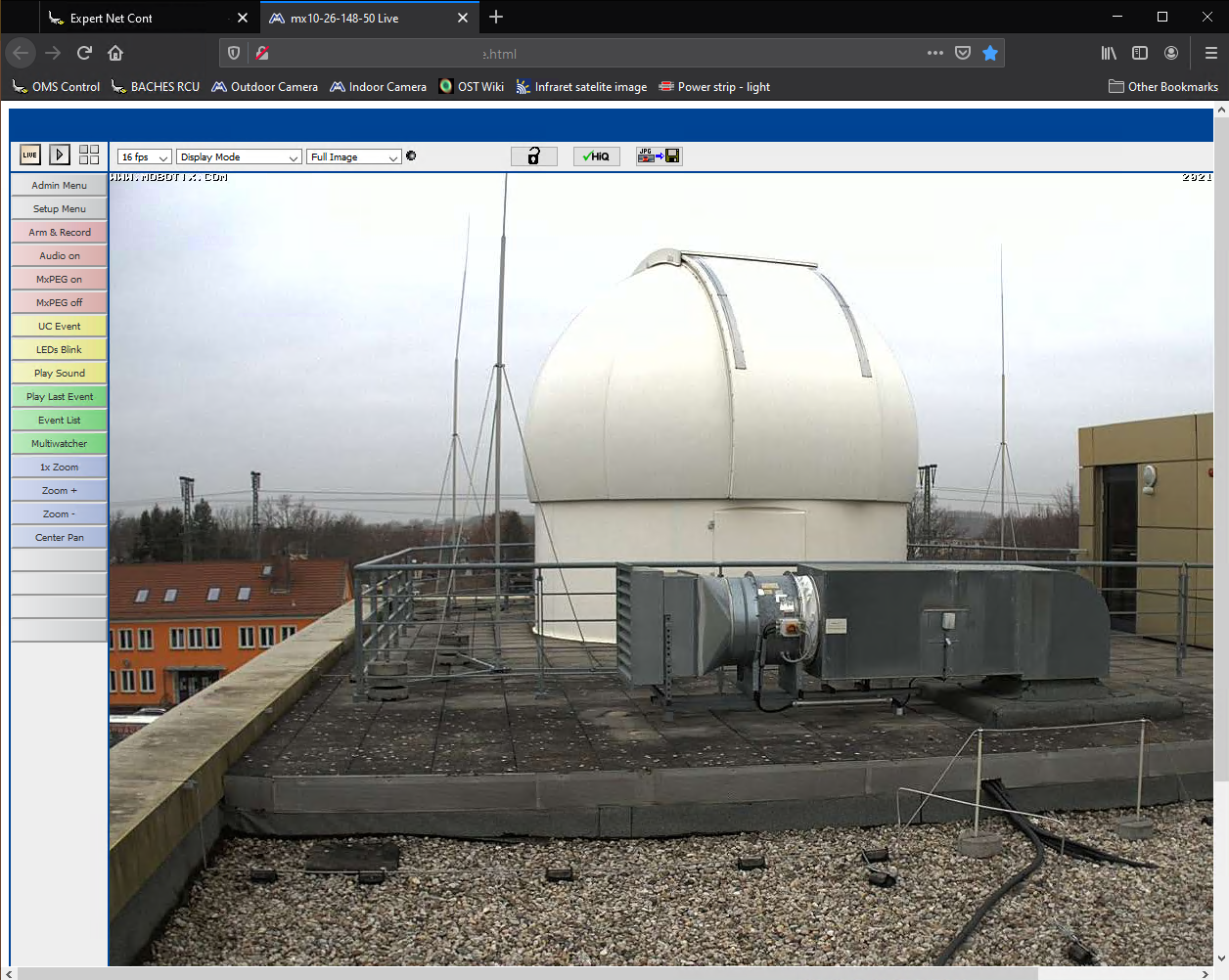Viewport: 1229px width, 980px height.
Task: Click the LIVE view icon
Action: coord(30,155)
